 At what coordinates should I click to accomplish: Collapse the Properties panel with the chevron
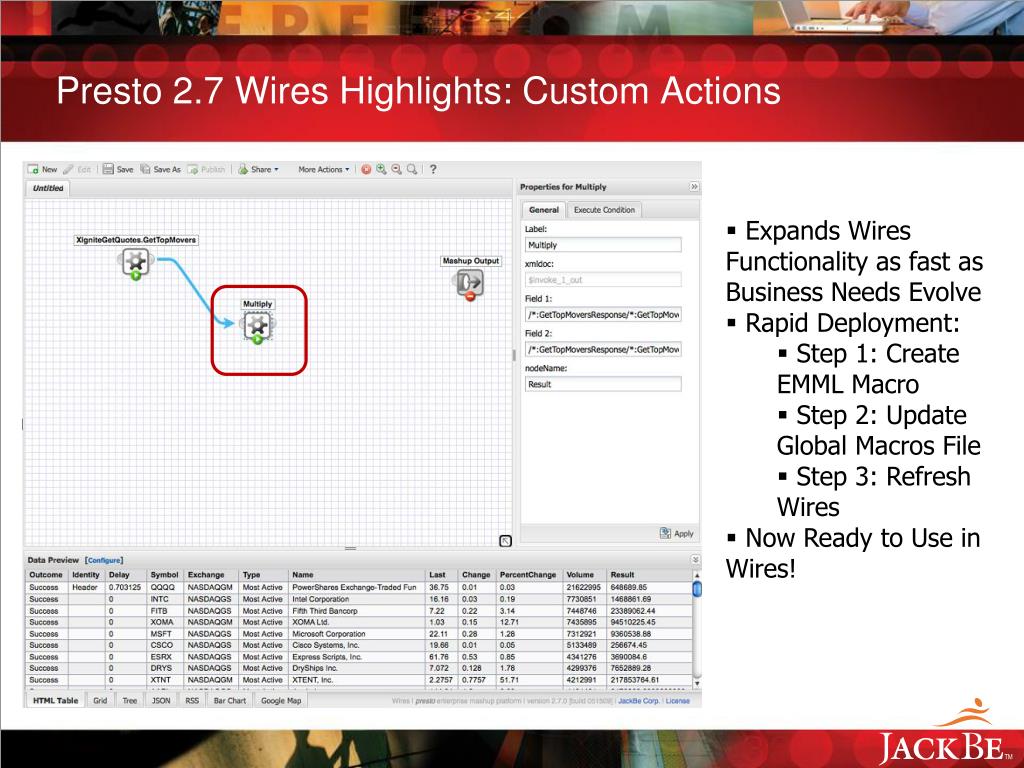tap(694, 187)
